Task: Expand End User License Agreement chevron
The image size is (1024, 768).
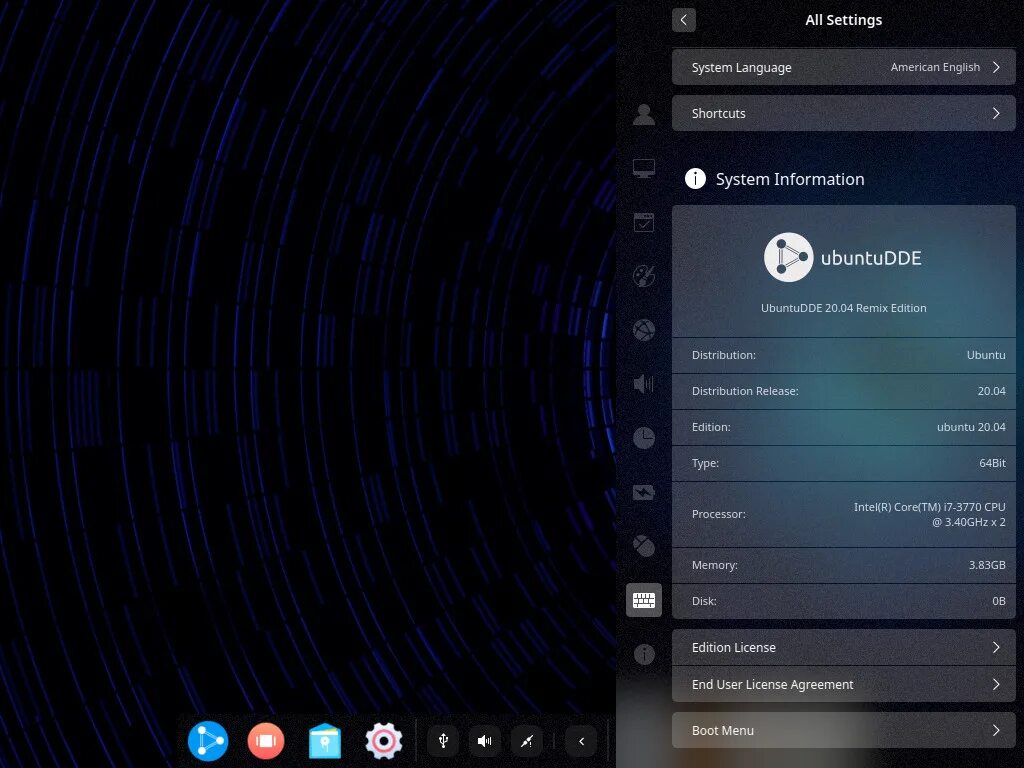Action: [996, 684]
